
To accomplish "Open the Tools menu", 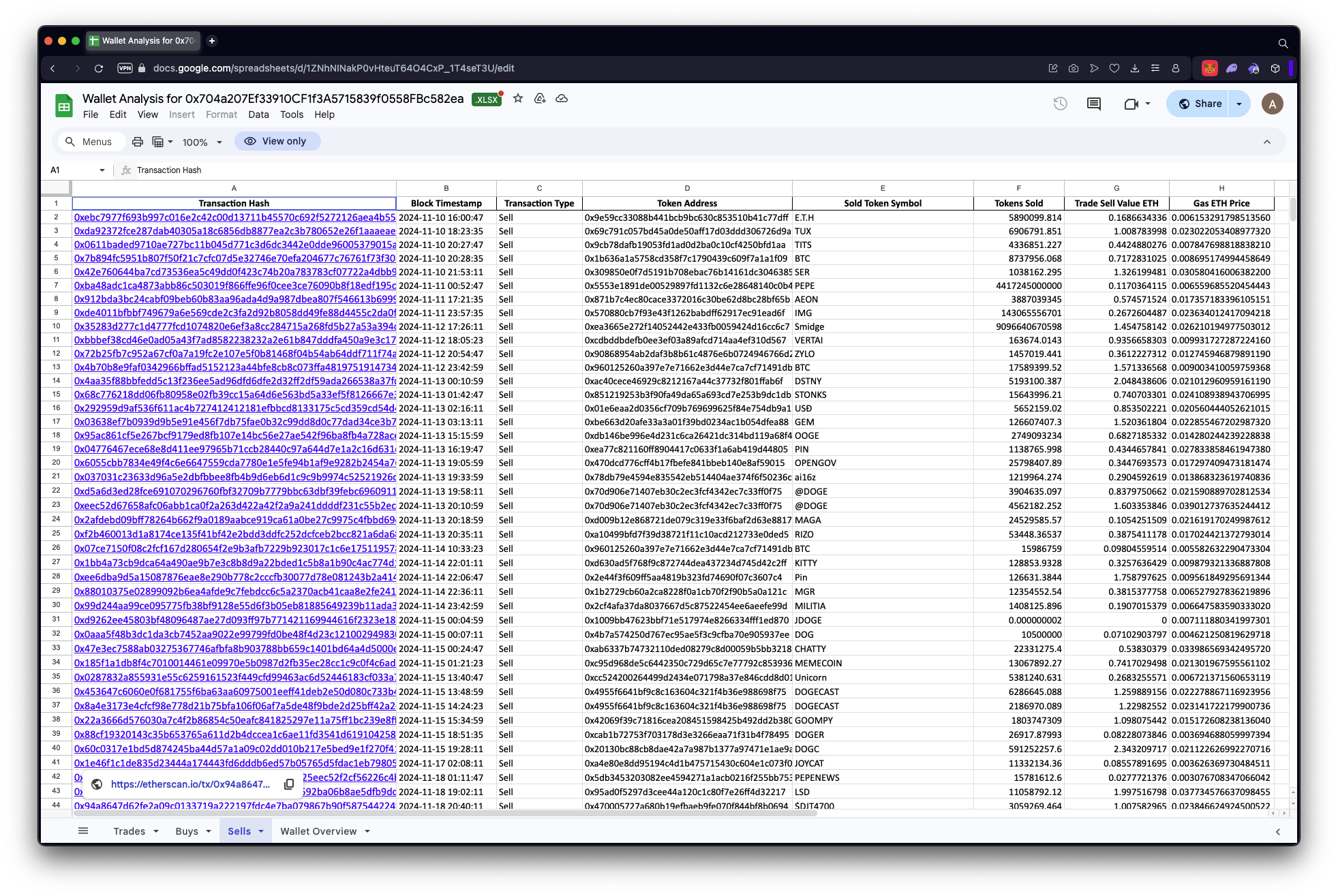I will 292,114.
